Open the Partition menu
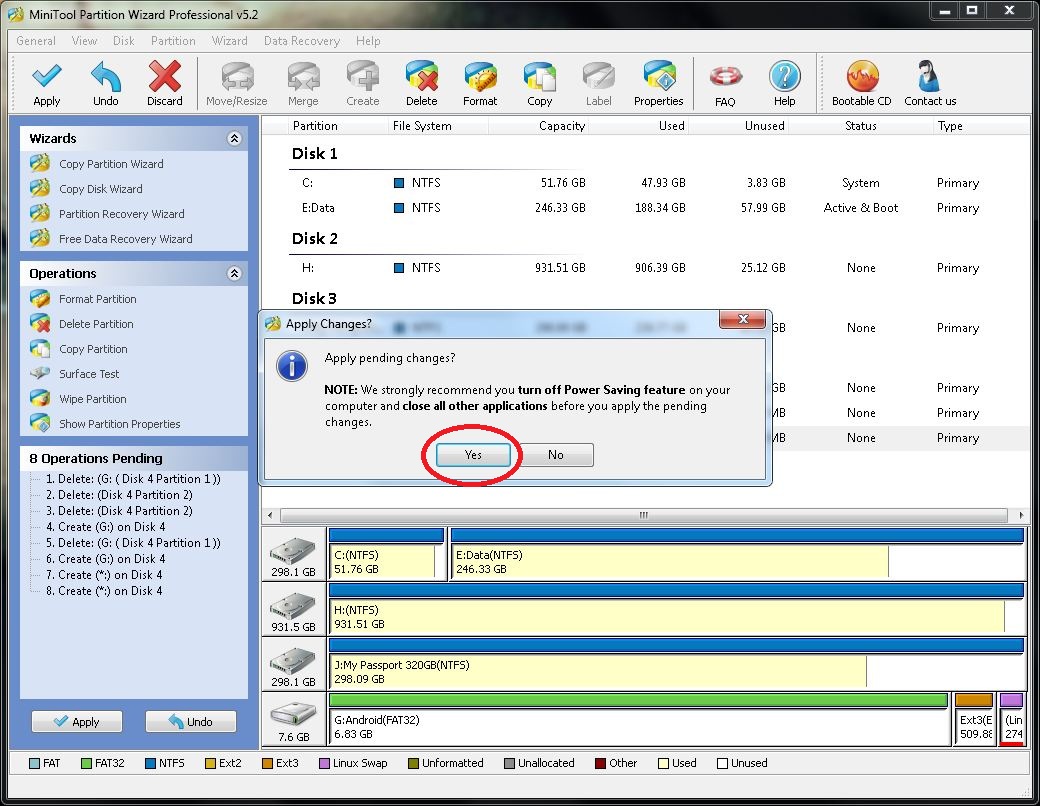This screenshot has width=1040, height=806. 173,41
